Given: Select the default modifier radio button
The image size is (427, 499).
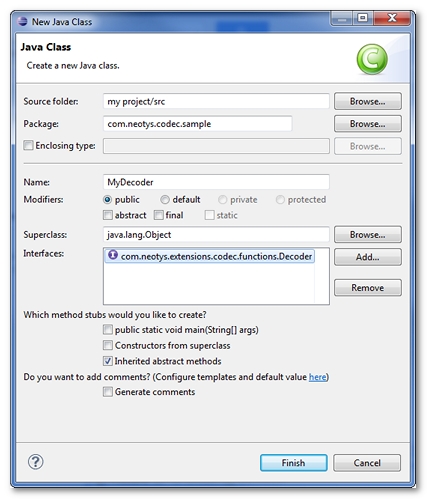Looking at the screenshot, I should [x=165, y=199].
